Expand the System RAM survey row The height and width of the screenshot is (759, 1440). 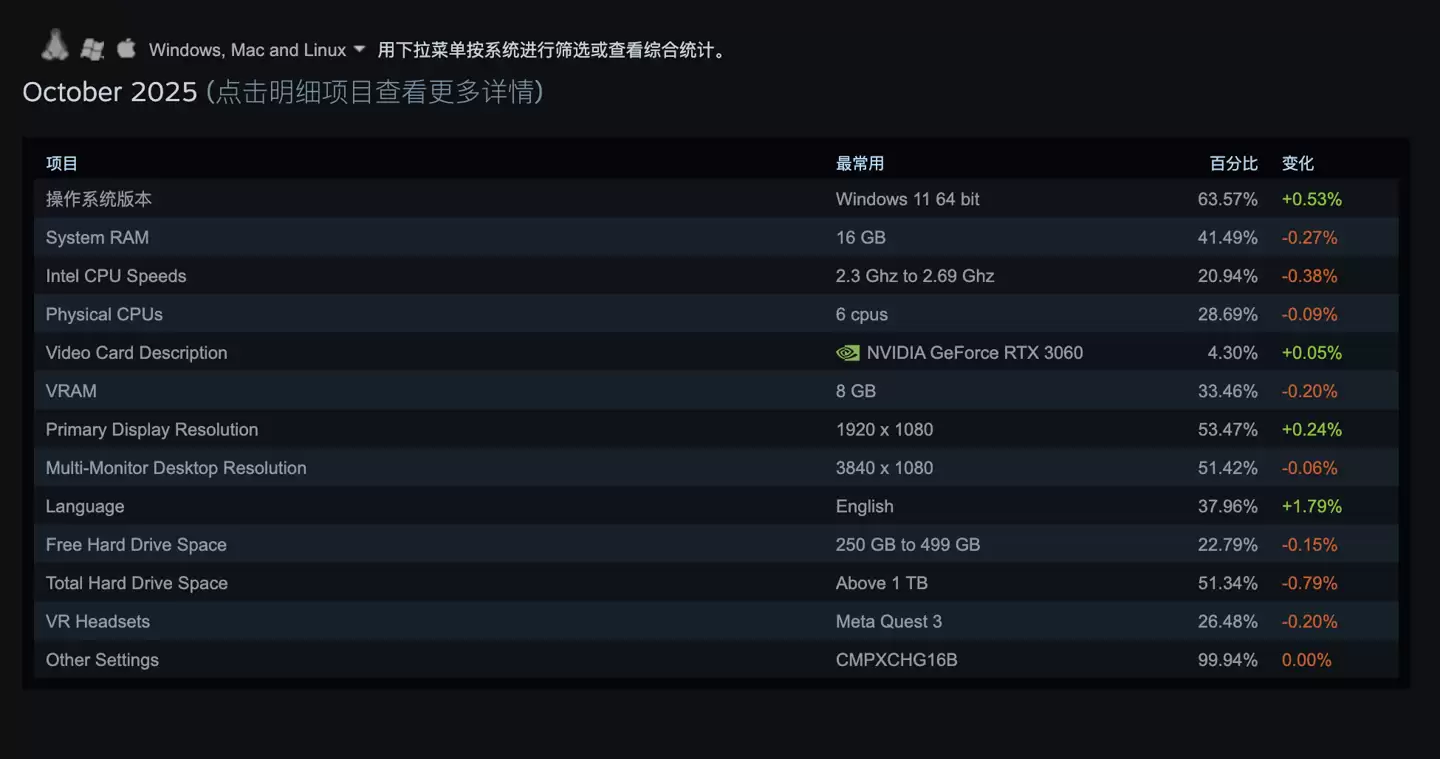click(x=97, y=237)
